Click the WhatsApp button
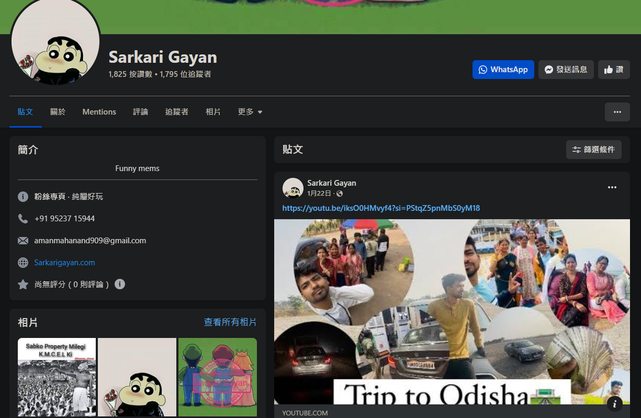This screenshot has height=418, width=641. tap(503, 70)
